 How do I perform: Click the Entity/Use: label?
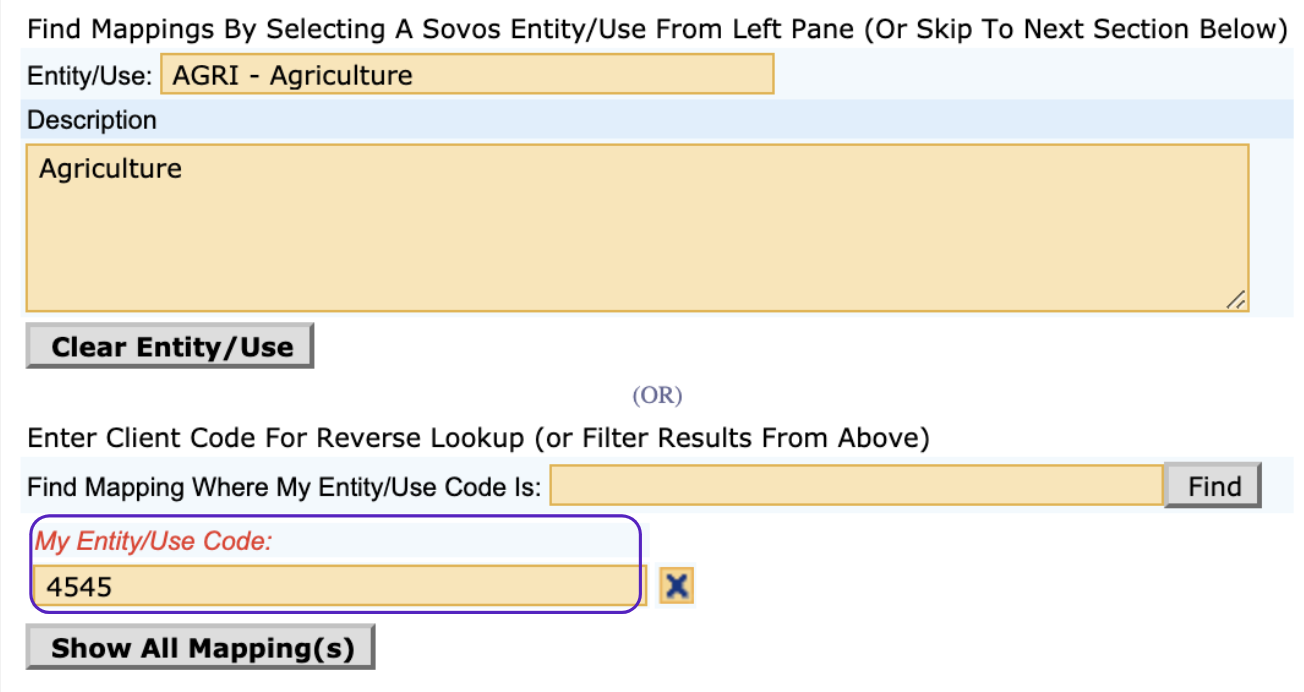90,75
